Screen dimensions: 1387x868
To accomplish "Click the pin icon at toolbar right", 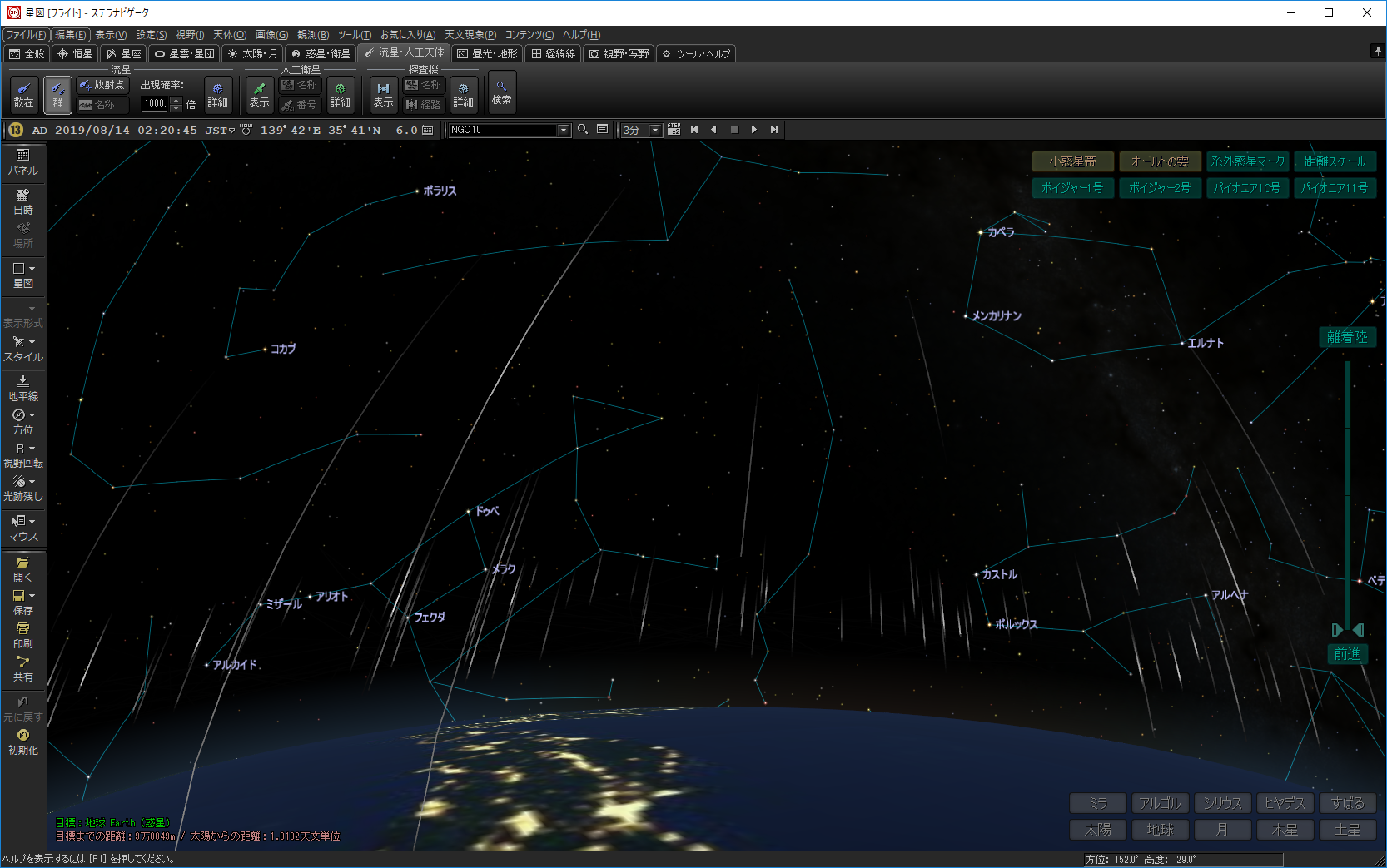I will tap(1377, 51).
